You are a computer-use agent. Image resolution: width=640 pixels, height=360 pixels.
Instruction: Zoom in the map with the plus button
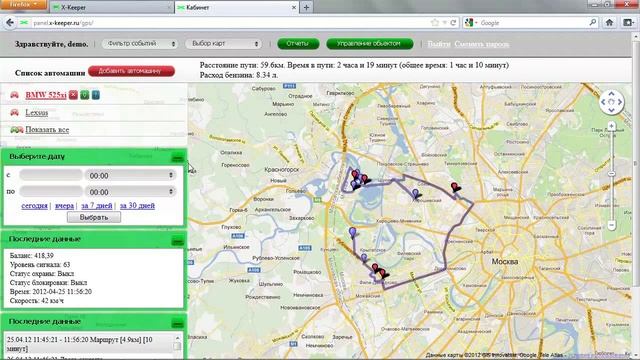(x=611, y=126)
